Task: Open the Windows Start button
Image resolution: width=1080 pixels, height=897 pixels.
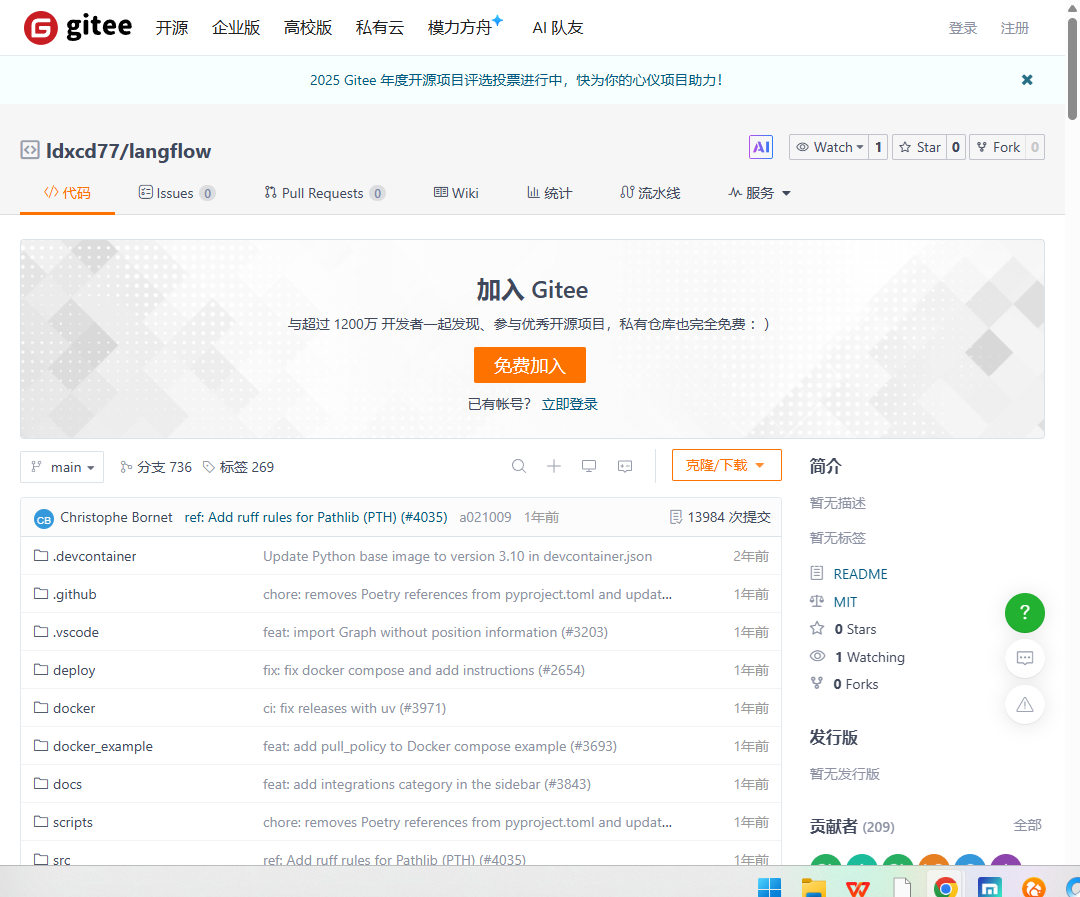Action: (x=769, y=887)
